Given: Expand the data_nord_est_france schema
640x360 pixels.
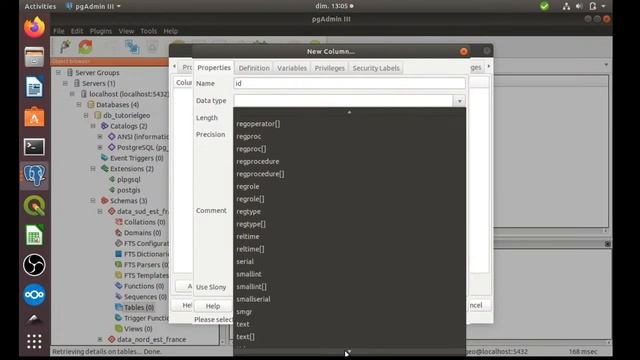Looking at the screenshot, I should [x=100, y=339].
